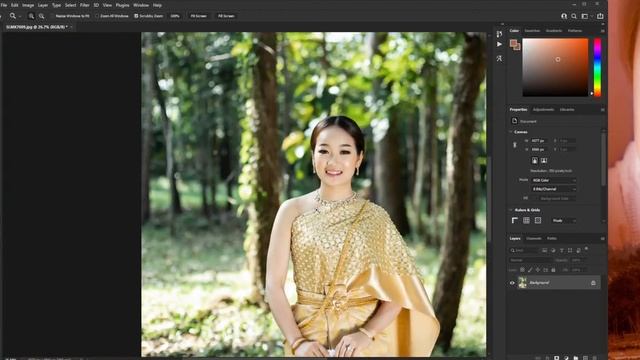
Task: Click the lock position icon
Action: 538,270
